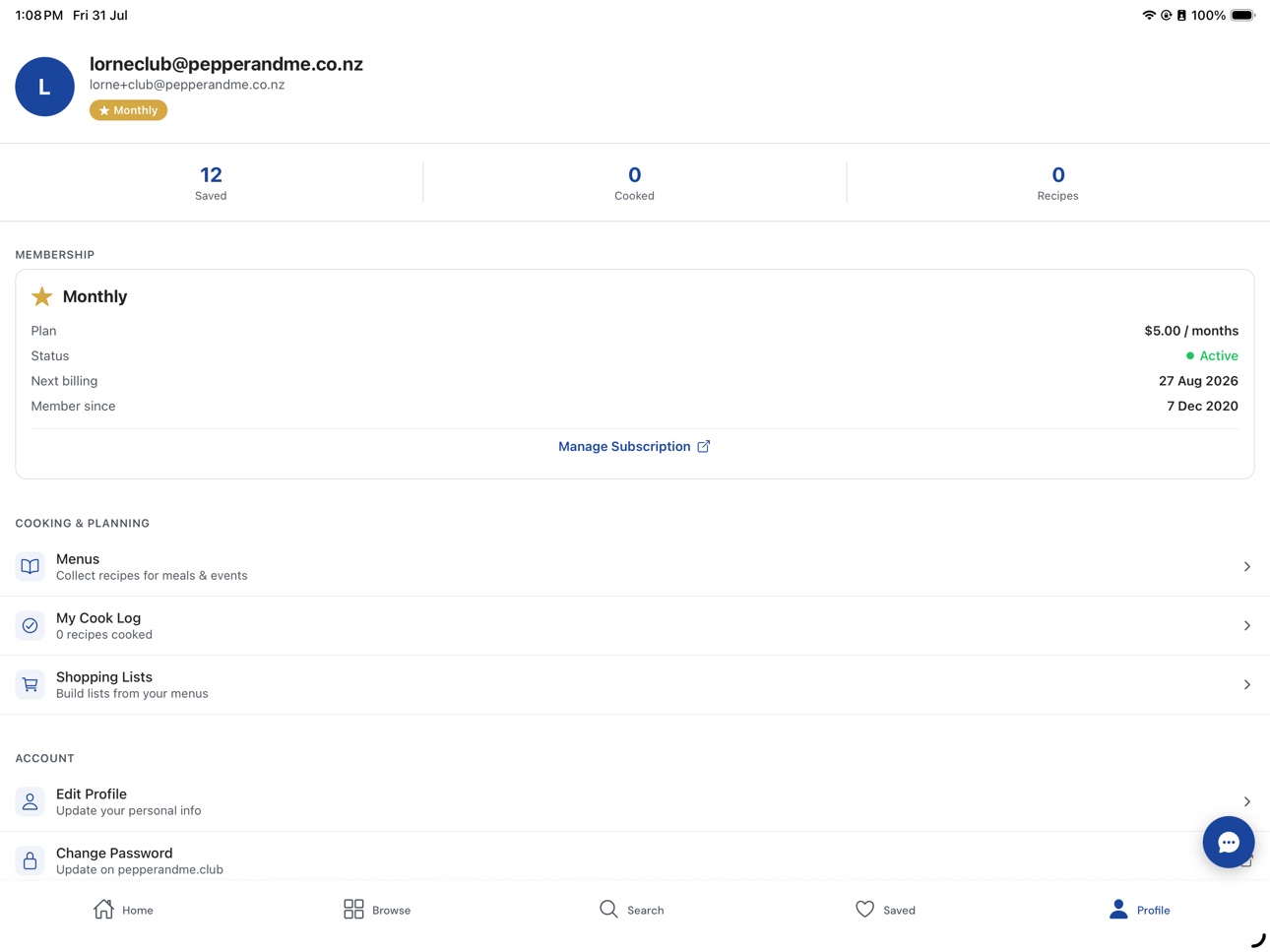Expand the Edit Profile chevron
Image resolution: width=1270 pixels, height=952 pixels.
[x=1246, y=801]
